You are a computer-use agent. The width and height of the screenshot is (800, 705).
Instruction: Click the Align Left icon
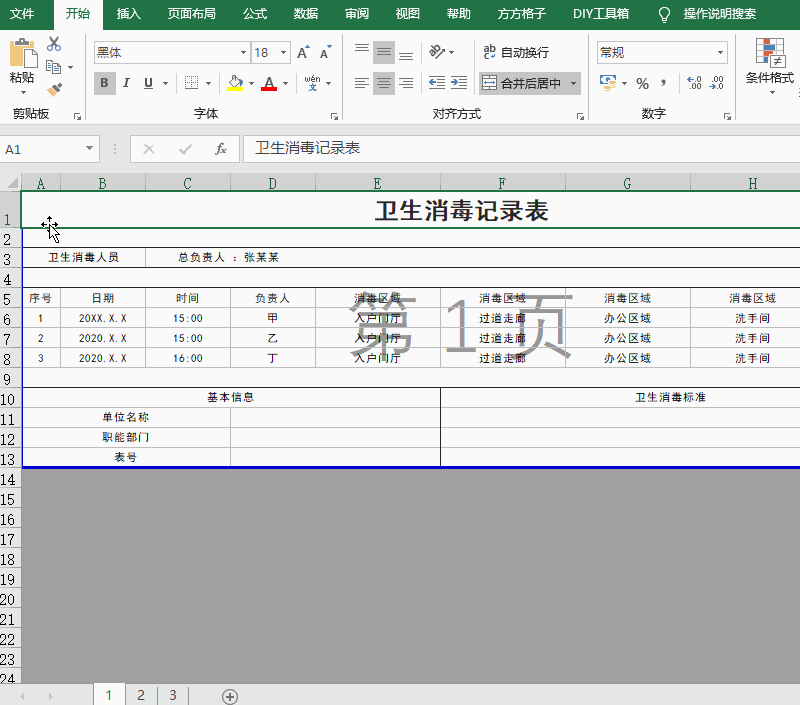click(x=362, y=83)
